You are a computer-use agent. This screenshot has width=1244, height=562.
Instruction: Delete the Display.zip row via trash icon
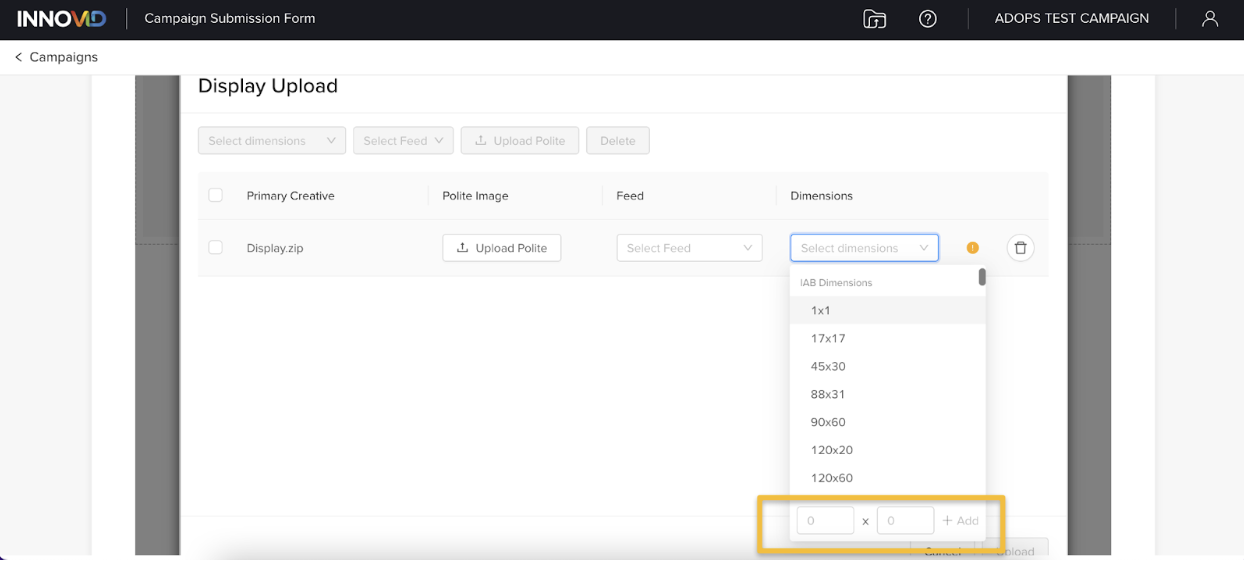coord(1020,248)
